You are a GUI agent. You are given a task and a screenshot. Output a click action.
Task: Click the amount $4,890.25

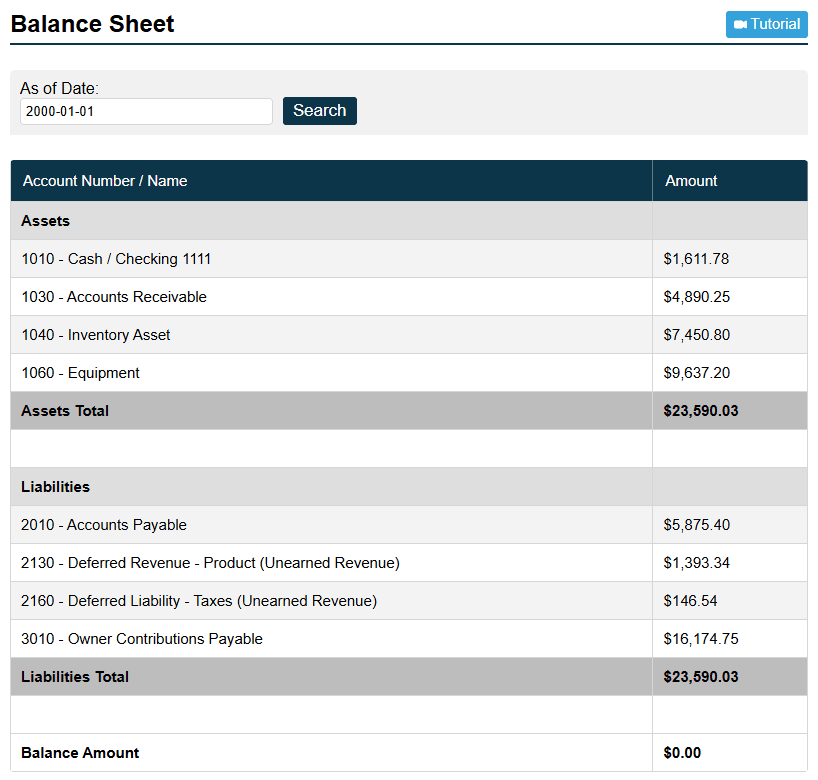(696, 297)
